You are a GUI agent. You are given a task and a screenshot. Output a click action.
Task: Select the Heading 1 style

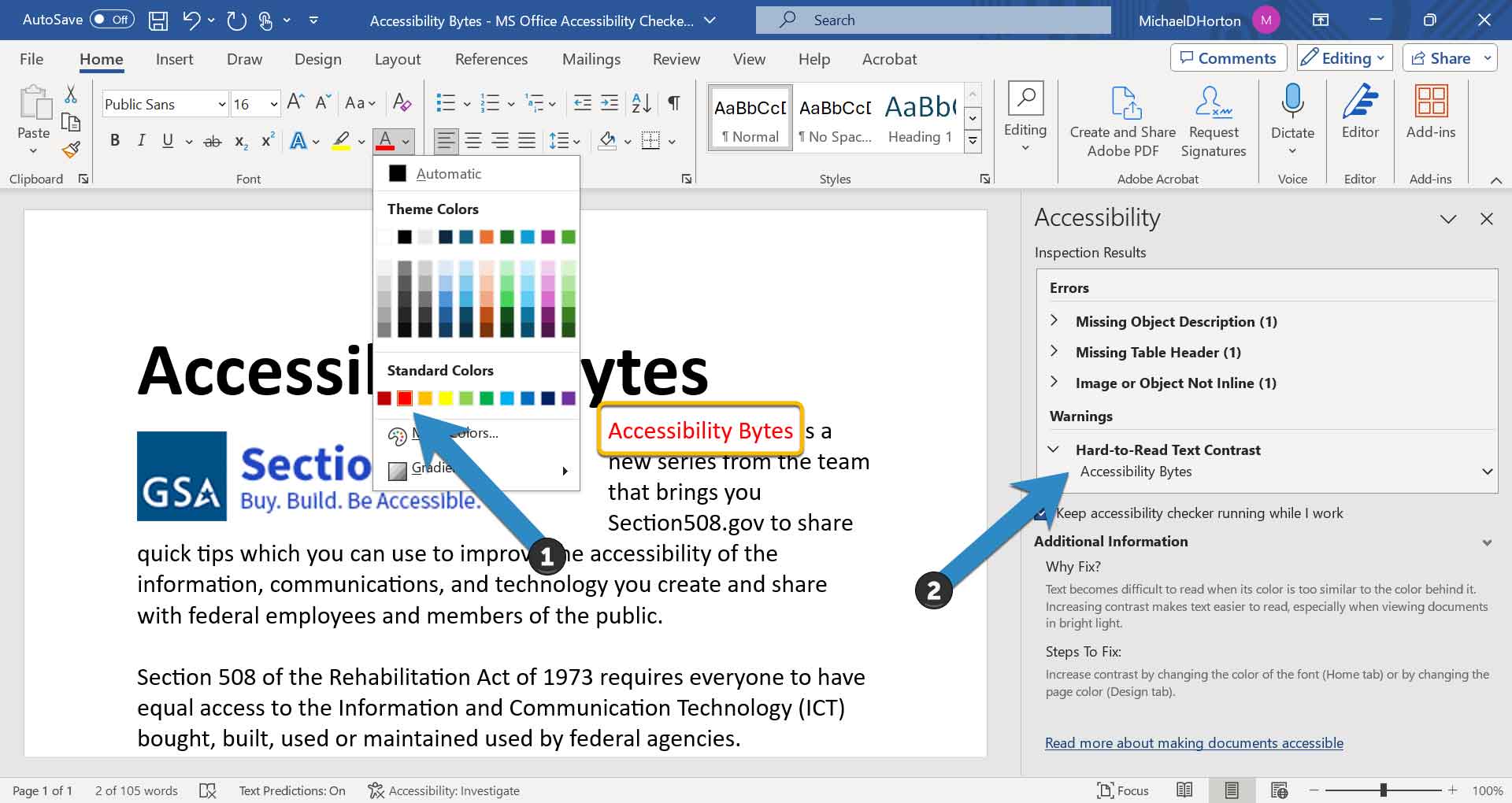coord(920,117)
